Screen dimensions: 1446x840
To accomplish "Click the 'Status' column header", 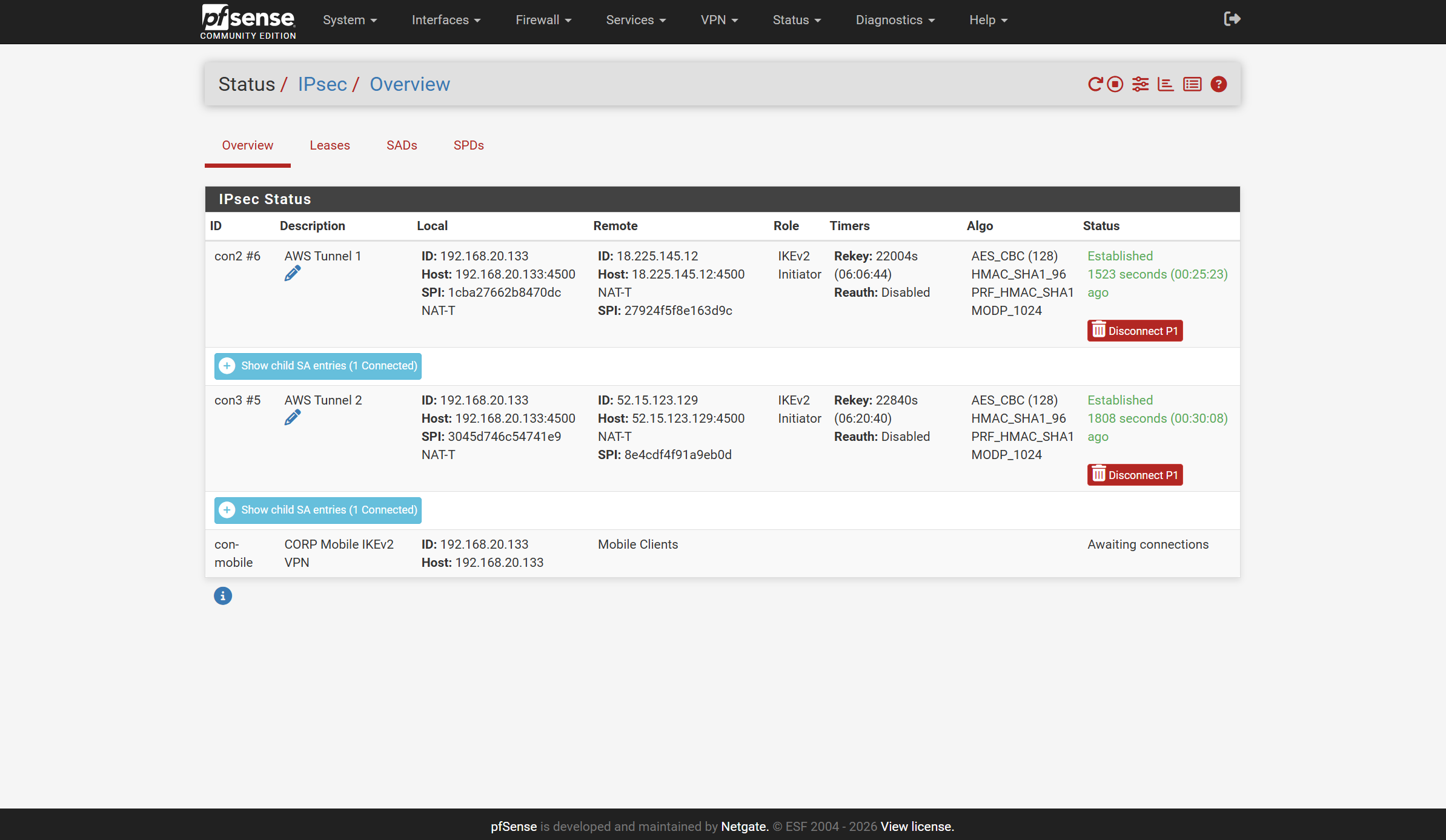I will click(1101, 226).
